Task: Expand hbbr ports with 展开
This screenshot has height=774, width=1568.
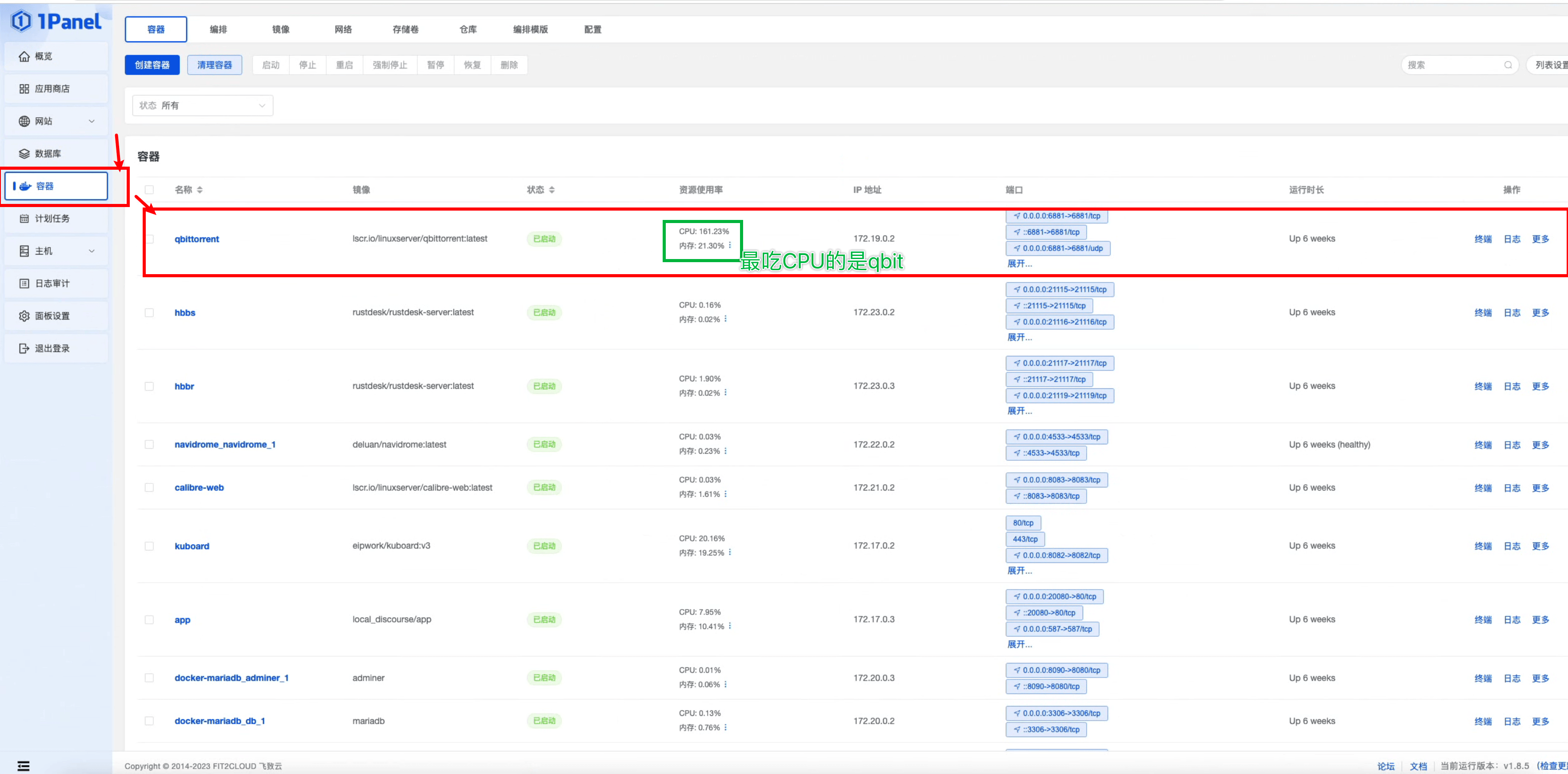Action: click(1020, 411)
